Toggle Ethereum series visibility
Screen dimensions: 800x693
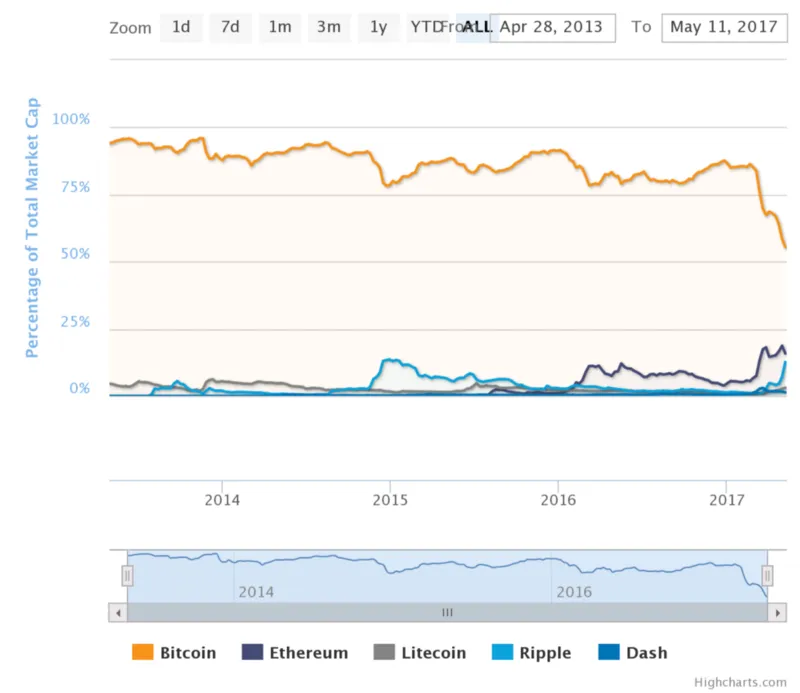coord(295,653)
